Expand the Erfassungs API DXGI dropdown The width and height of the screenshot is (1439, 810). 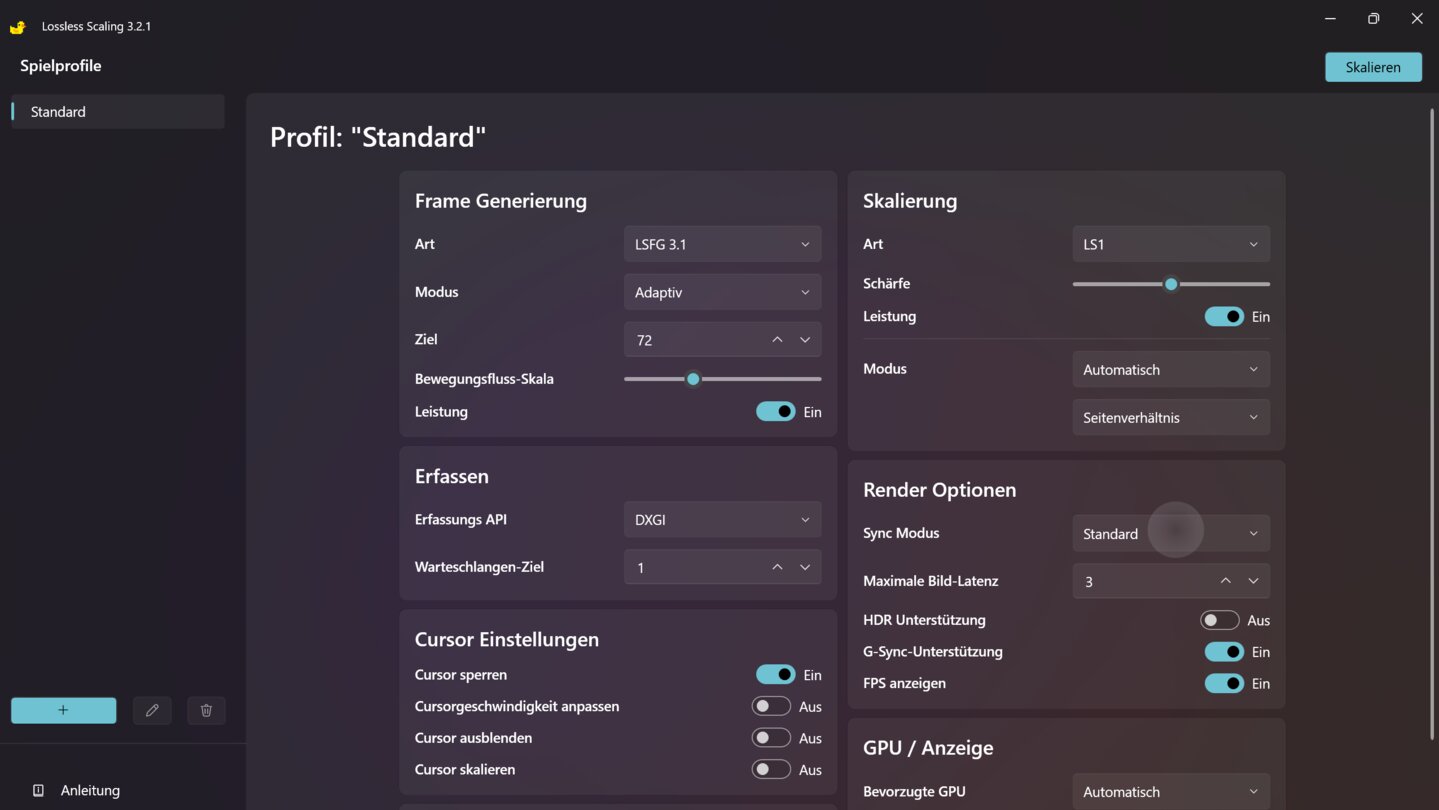(722, 520)
